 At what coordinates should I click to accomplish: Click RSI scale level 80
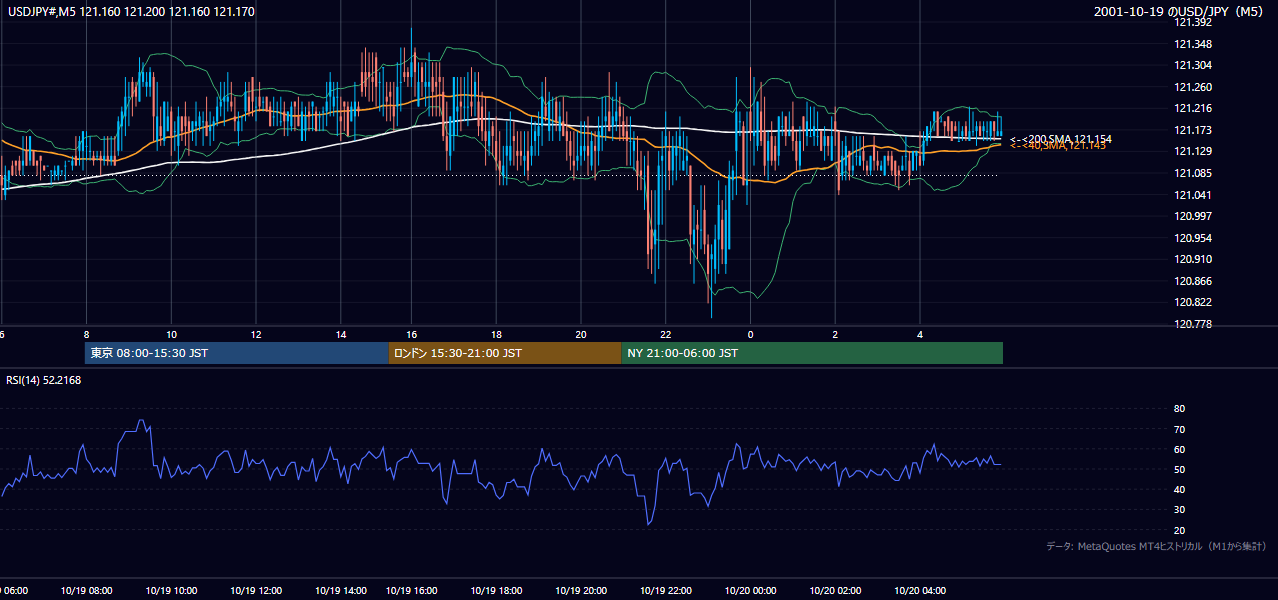tap(1179, 409)
